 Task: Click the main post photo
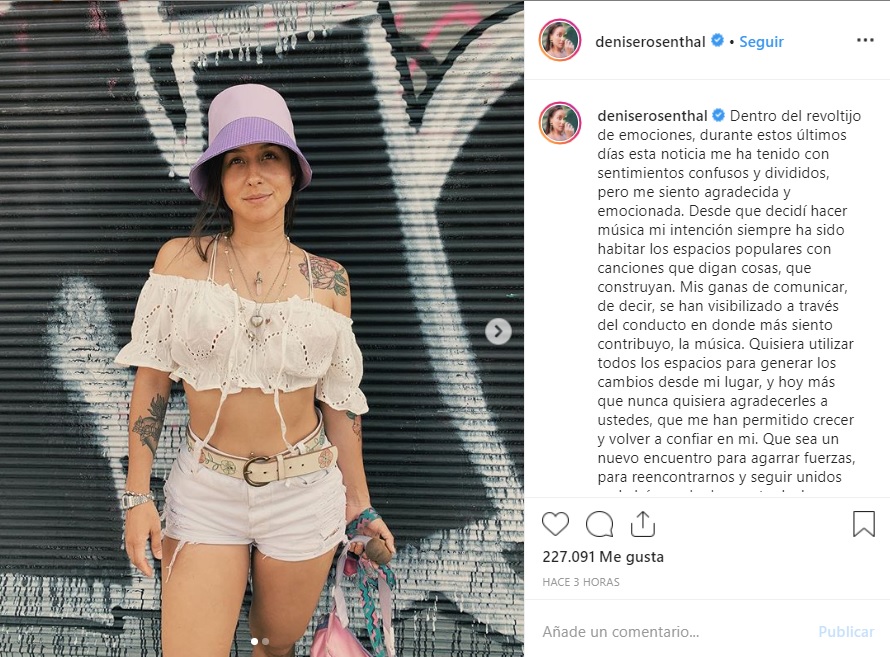(262, 328)
